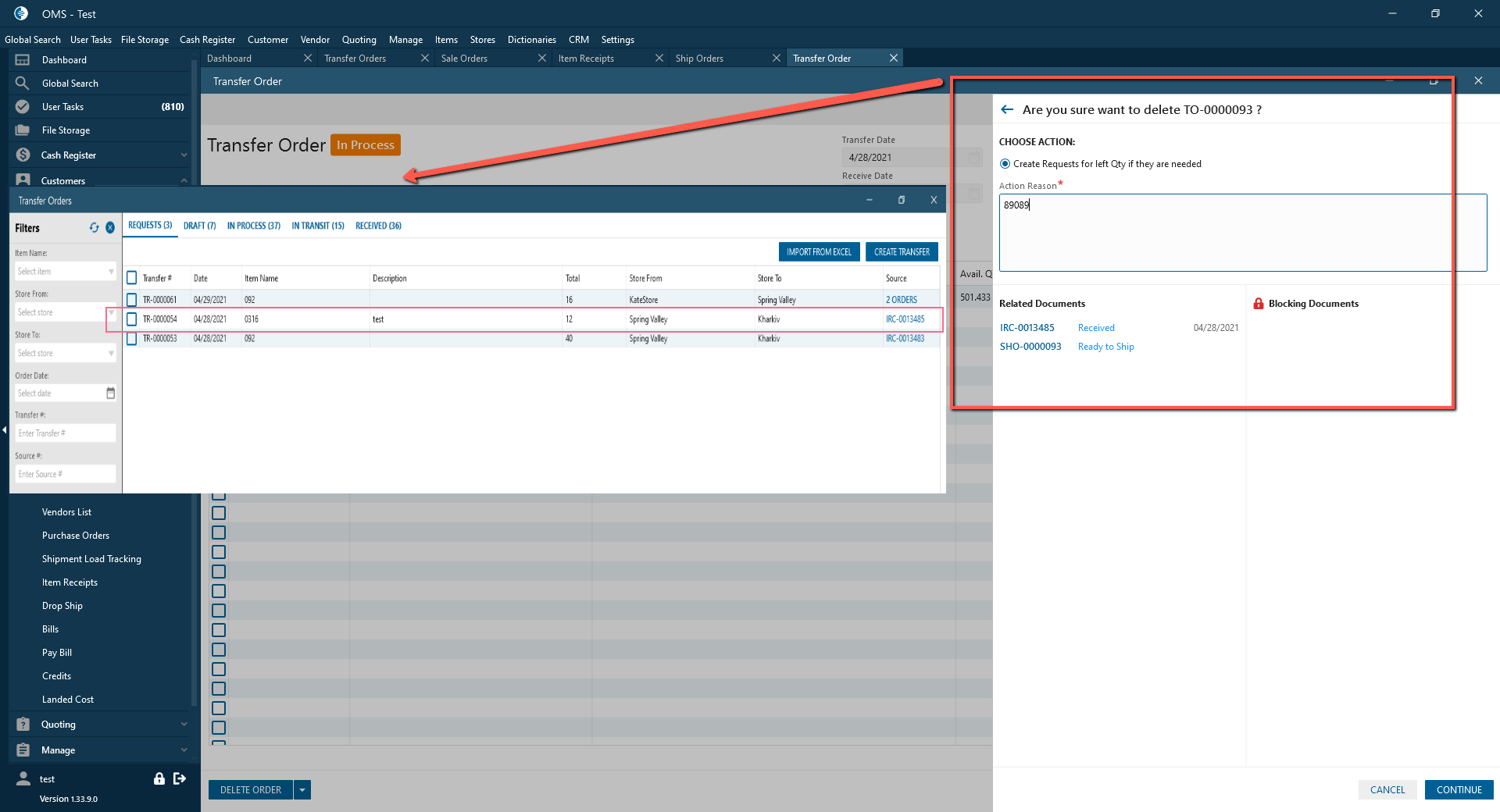Check the box for transfer TR-0000061
Viewport: 1500px width, 812px height.
(132, 300)
